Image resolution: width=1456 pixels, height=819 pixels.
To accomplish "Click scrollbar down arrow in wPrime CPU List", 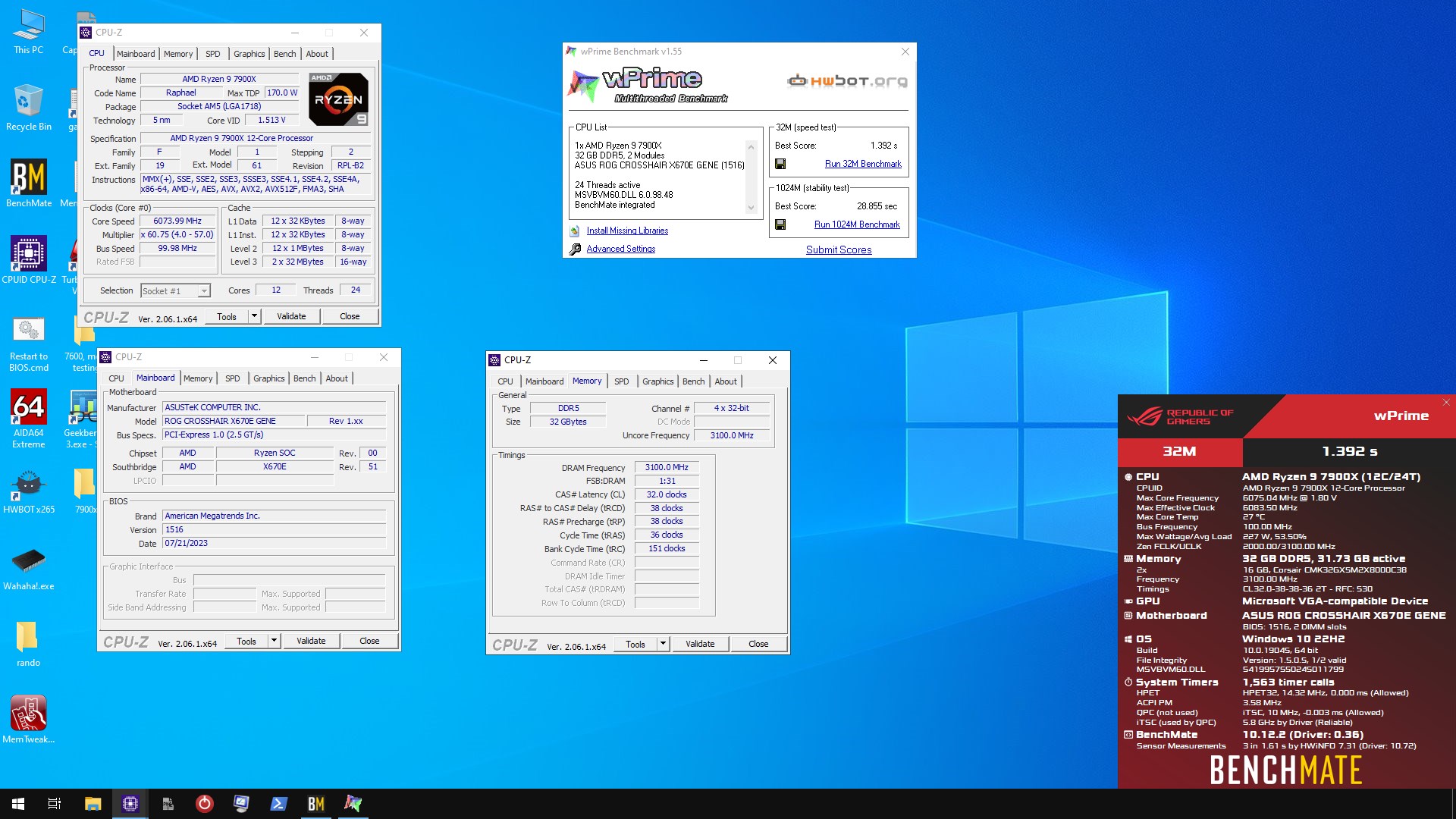I will (751, 208).
